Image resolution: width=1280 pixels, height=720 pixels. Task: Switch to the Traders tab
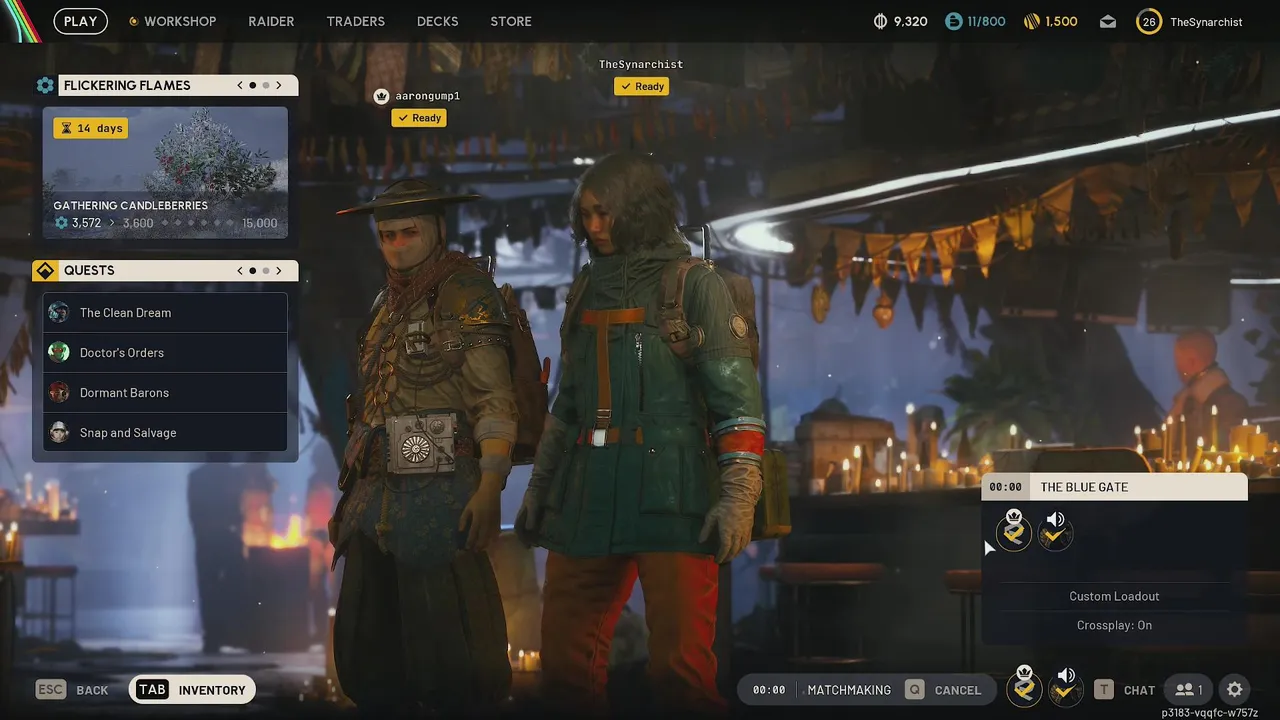pyautogui.click(x=356, y=21)
